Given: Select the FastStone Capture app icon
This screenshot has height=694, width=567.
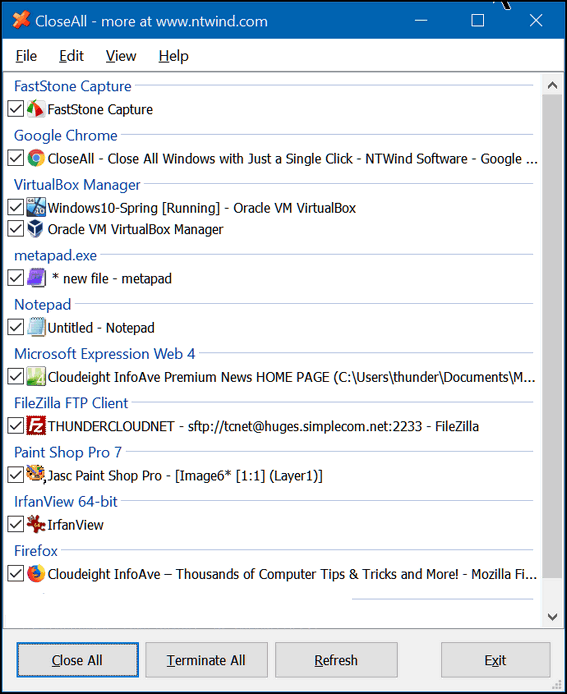Looking at the screenshot, I should pyautogui.click(x=35, y=109).
